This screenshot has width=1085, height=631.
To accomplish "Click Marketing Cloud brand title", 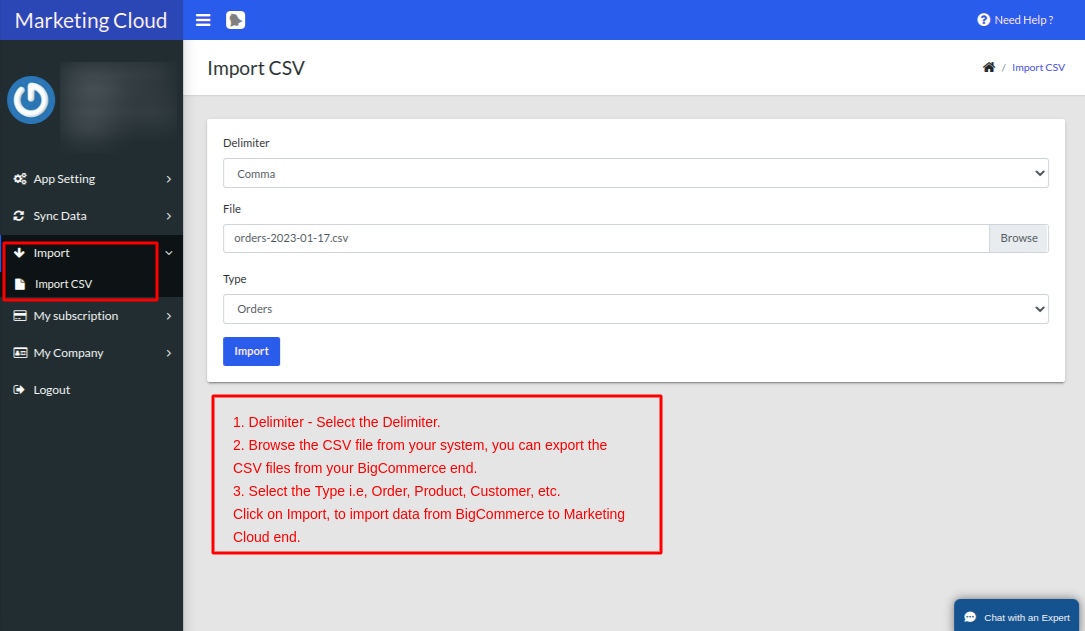I will point(91,21).
